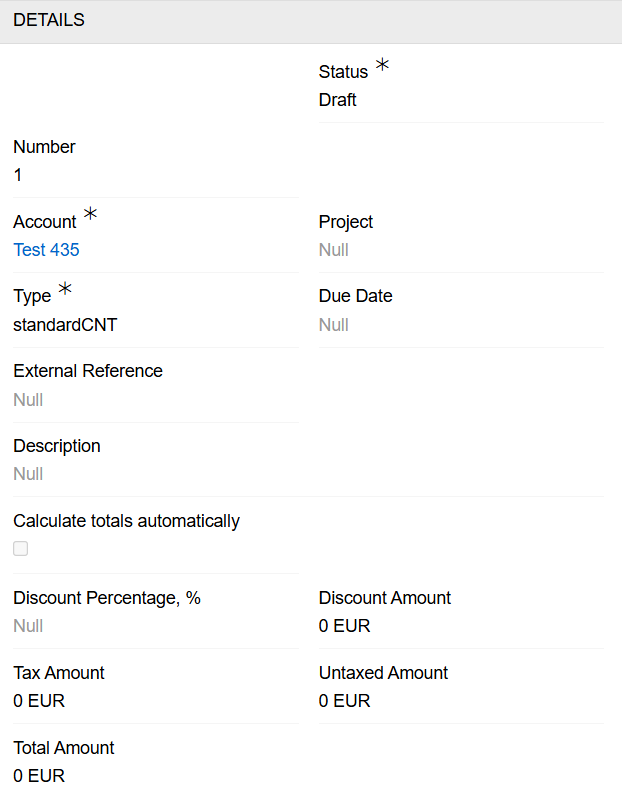
Task: Click the Calculate totals automatically label
Action: tap(126, 521)
